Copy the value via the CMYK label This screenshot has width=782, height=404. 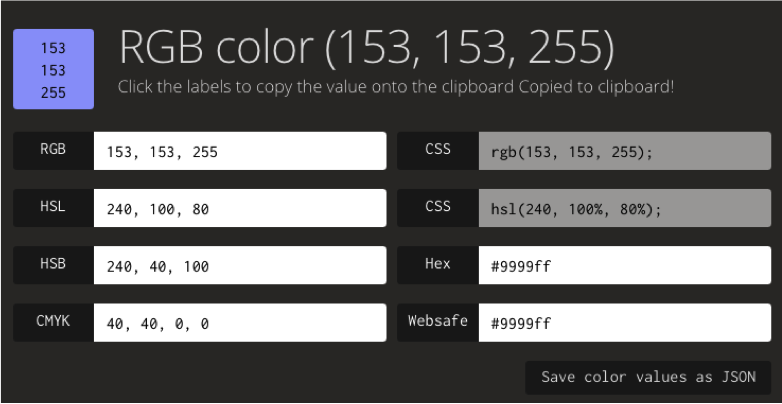click(53, 322)
